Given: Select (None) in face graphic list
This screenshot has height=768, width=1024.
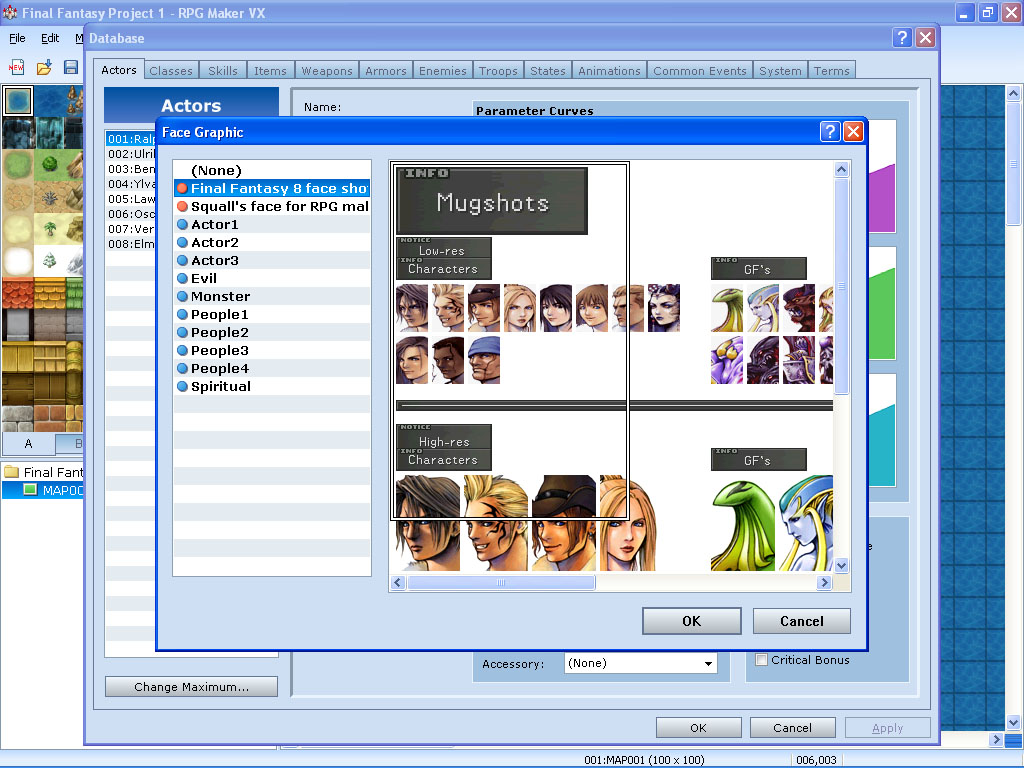Looking at the screenshot, I should [x=272, y=170].
